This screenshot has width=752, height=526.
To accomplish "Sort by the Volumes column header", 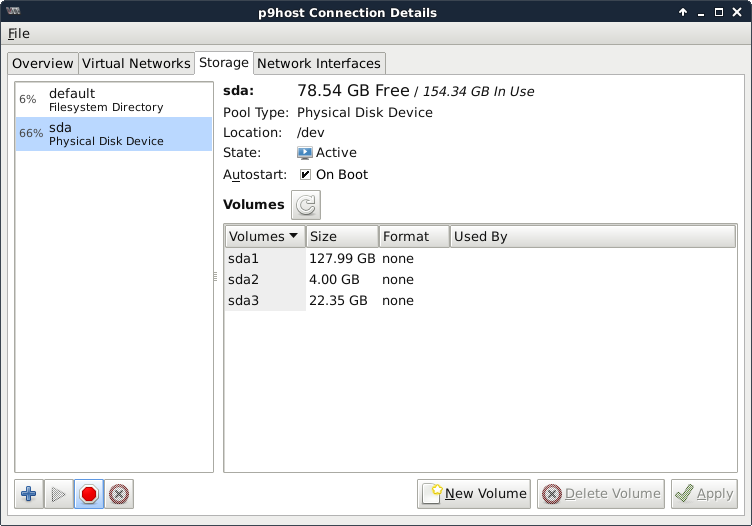I will tap(264, 237).
